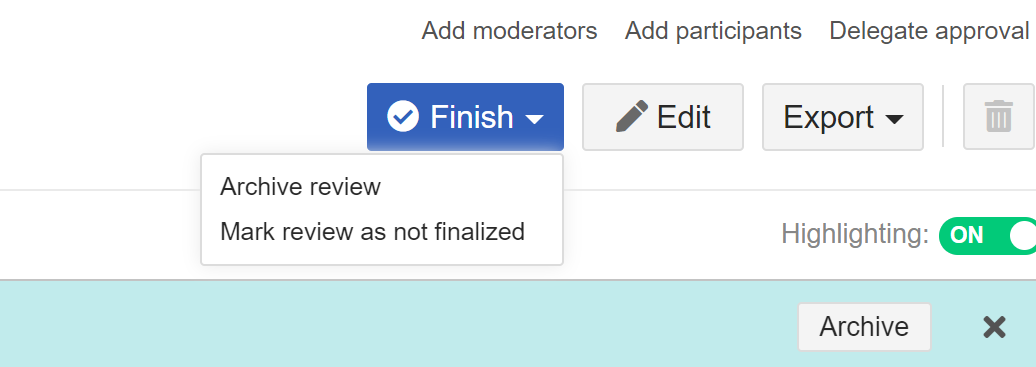Collapse the Finish dropdown using its caret arrow
The width and height of the screenshot is (1036, 367).
click(x=535, y=119)
